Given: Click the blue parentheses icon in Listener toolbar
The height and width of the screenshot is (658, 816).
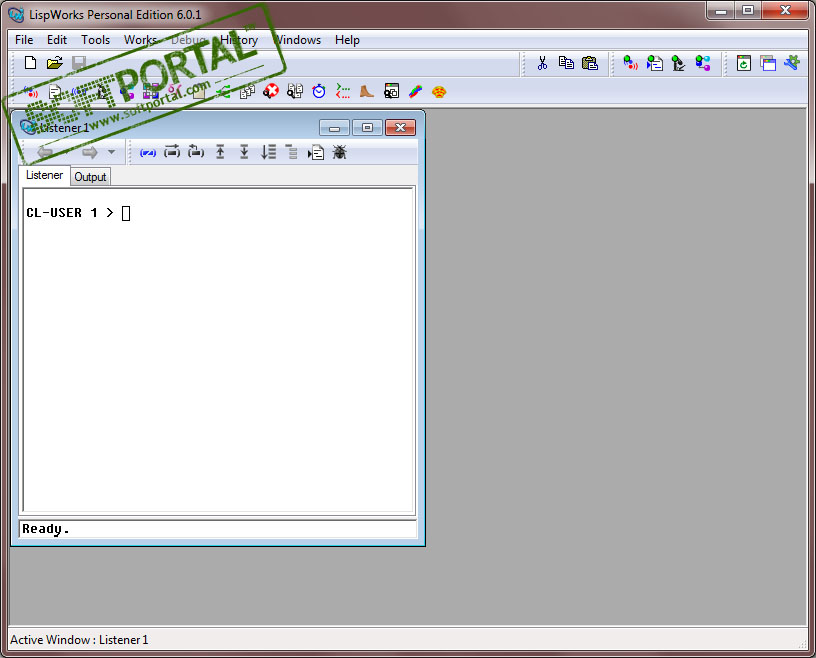Looking at the screenshot, I should point(148,153).
